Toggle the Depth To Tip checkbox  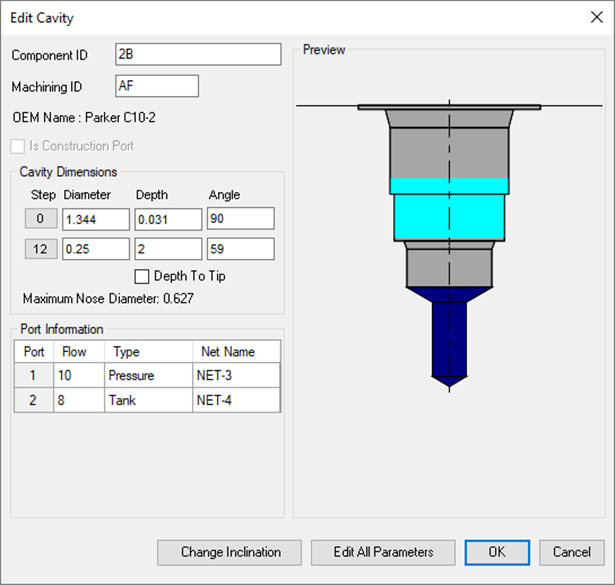point(141,276)
